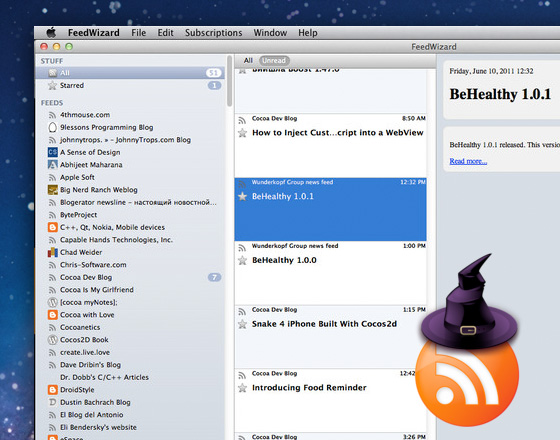560x440 pixels.
Task: Star the Introducing Food Reminder article
Action: pos(242,388)
